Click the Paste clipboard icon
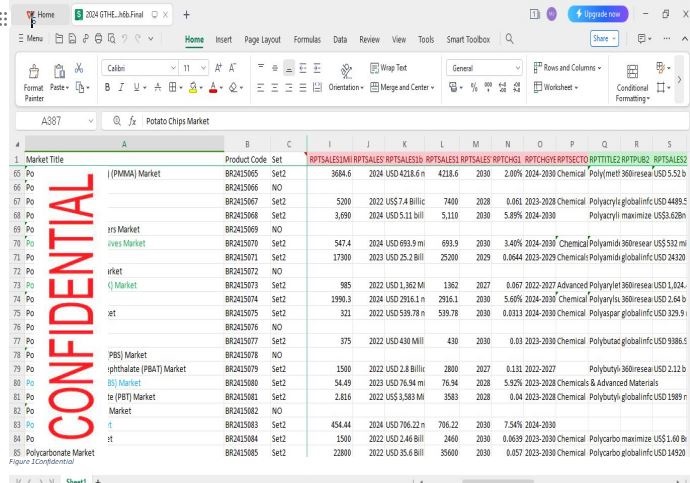The image size is (690, 483). click(x=59, y=71)
